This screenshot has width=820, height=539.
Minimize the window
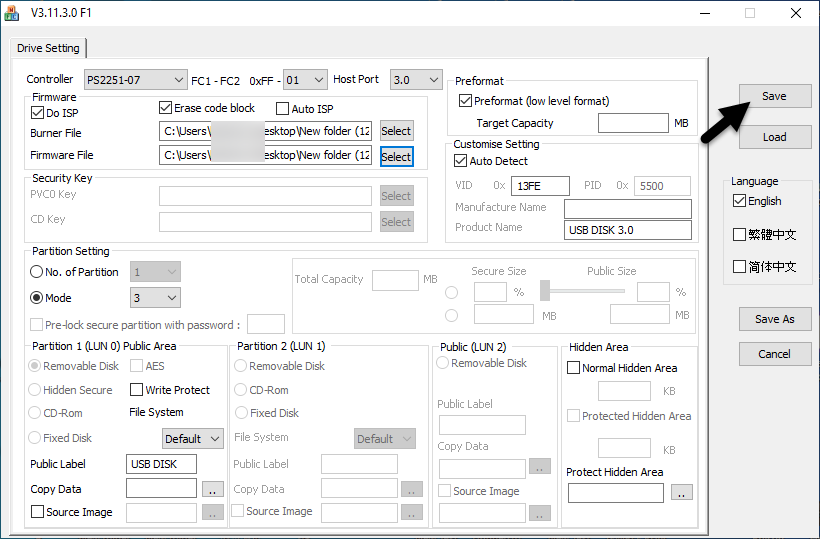point(705,13)
